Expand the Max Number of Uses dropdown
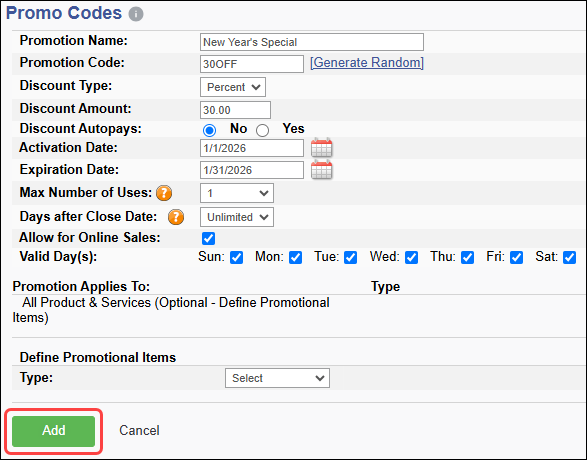Image resolution: width=587 pixels, height=460 pixels. pos(237,193)
